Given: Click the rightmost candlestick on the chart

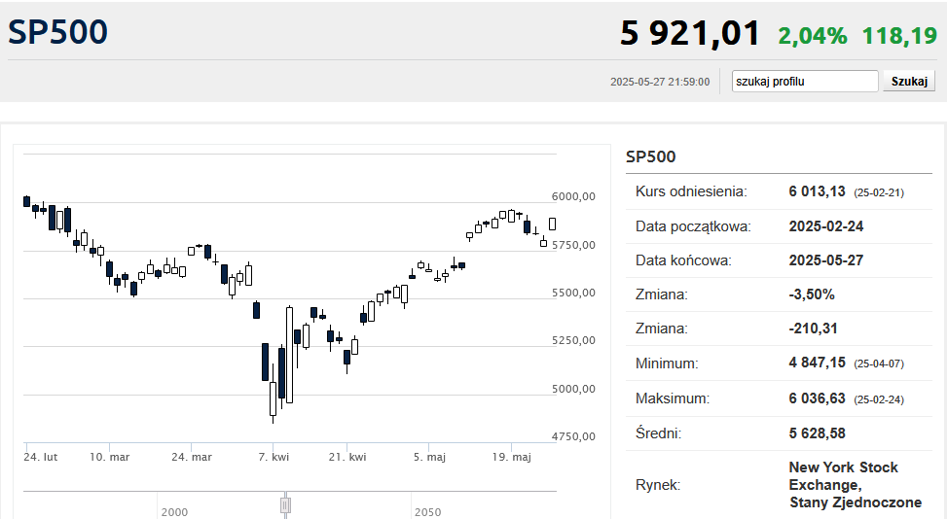Looking at the screenshot, I should (x=552, y=224).
